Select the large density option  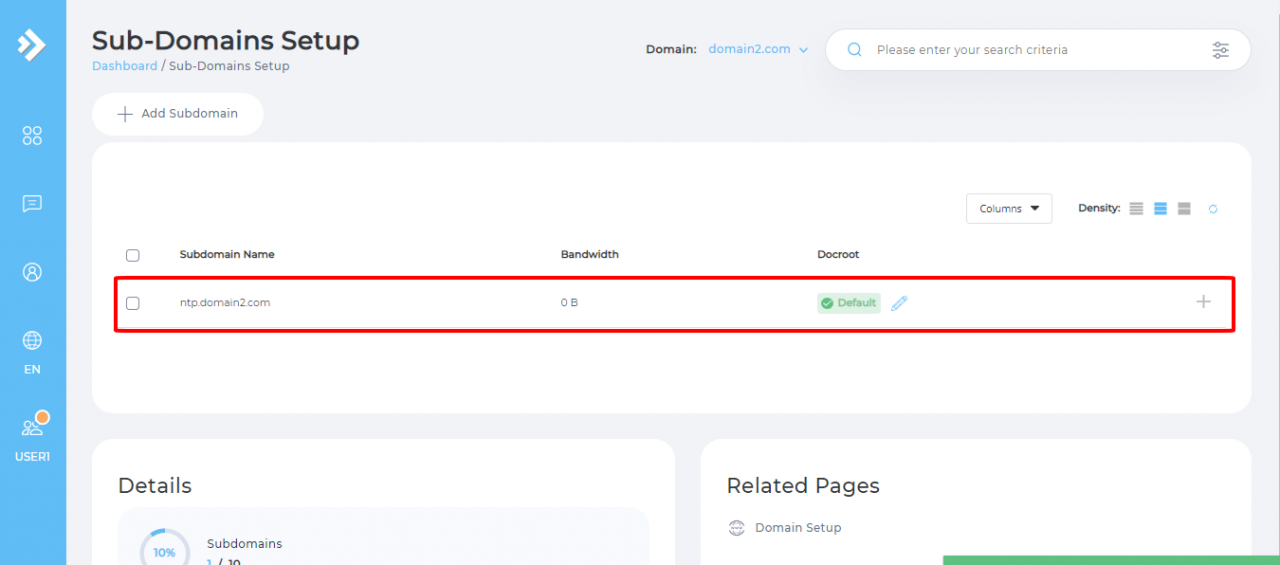coord(1184,209)
